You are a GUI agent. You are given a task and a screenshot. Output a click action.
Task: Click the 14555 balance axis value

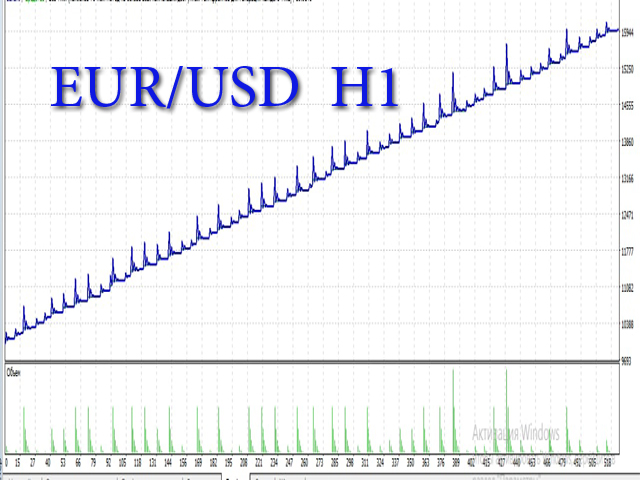coord(628,106)
